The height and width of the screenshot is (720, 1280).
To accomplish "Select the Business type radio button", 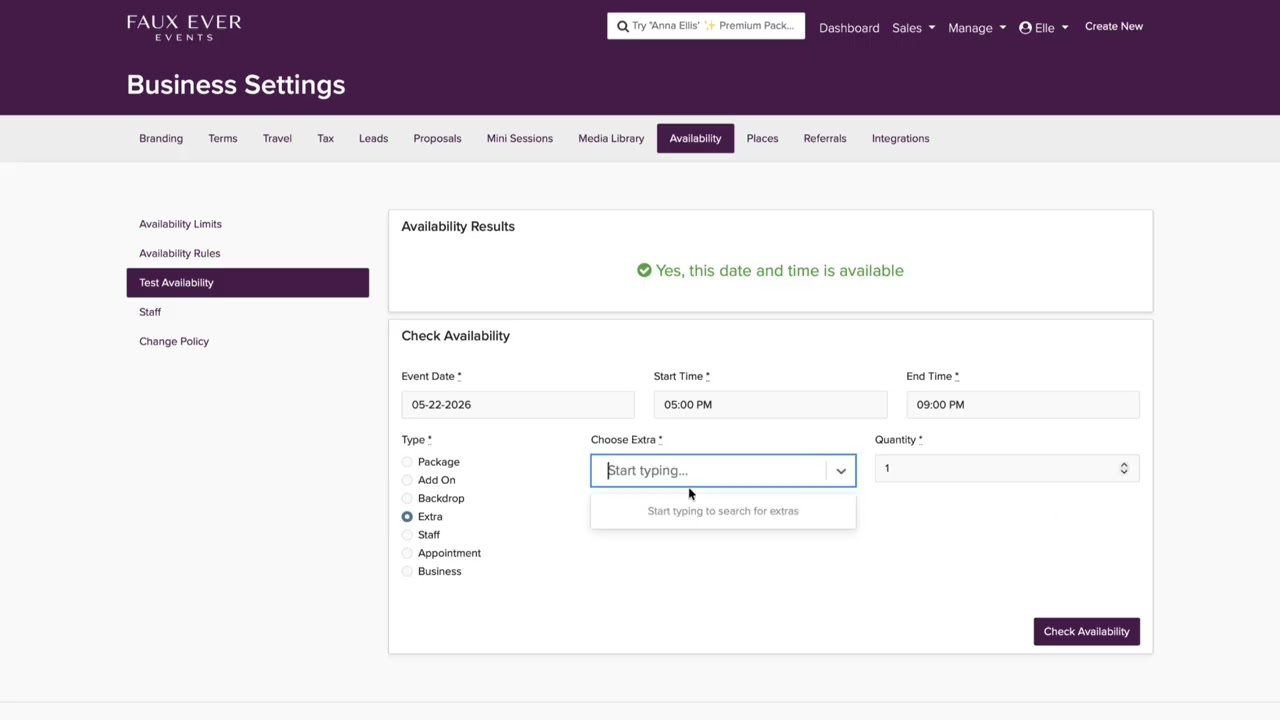I will point(407,571).
